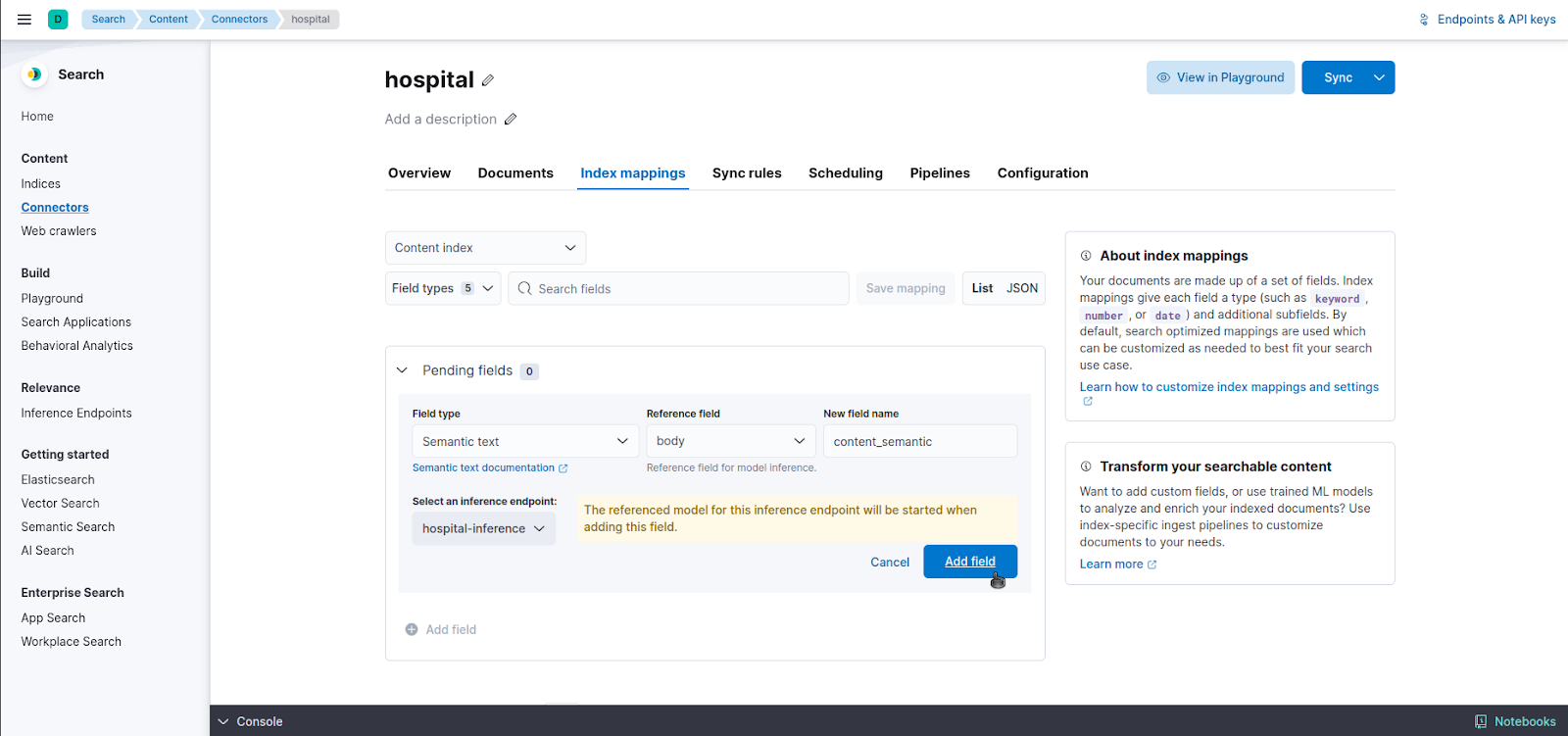Click the green D space avatar

pyautogui.click(x=58, y=19)
